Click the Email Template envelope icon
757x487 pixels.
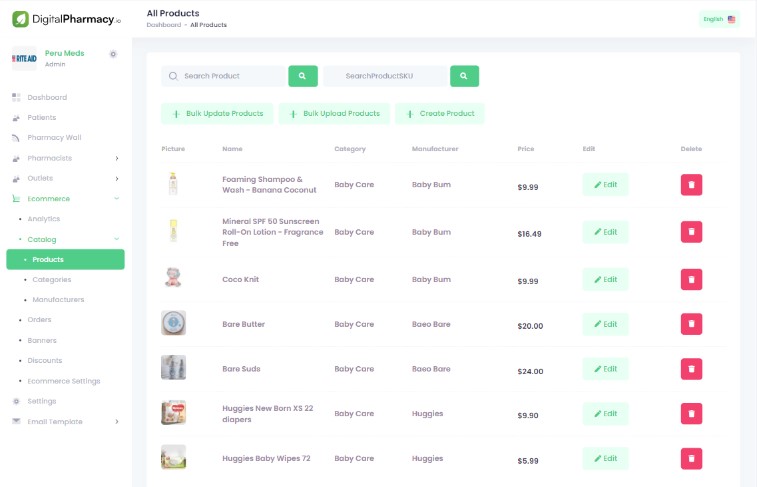click(x=16, y=421)
